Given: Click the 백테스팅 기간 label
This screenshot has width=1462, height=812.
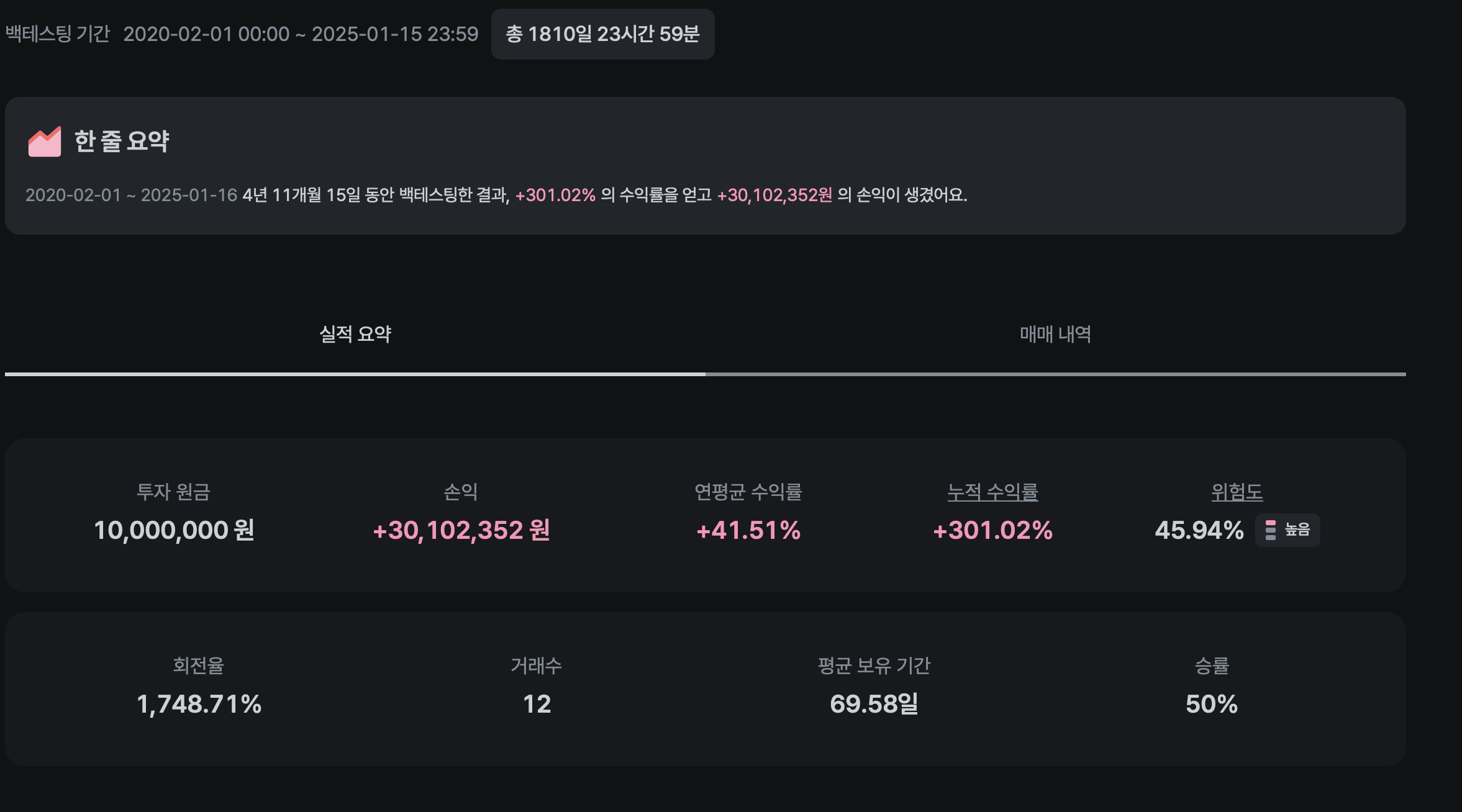Looking at the screenshot, I should click(x=58, y=34).
